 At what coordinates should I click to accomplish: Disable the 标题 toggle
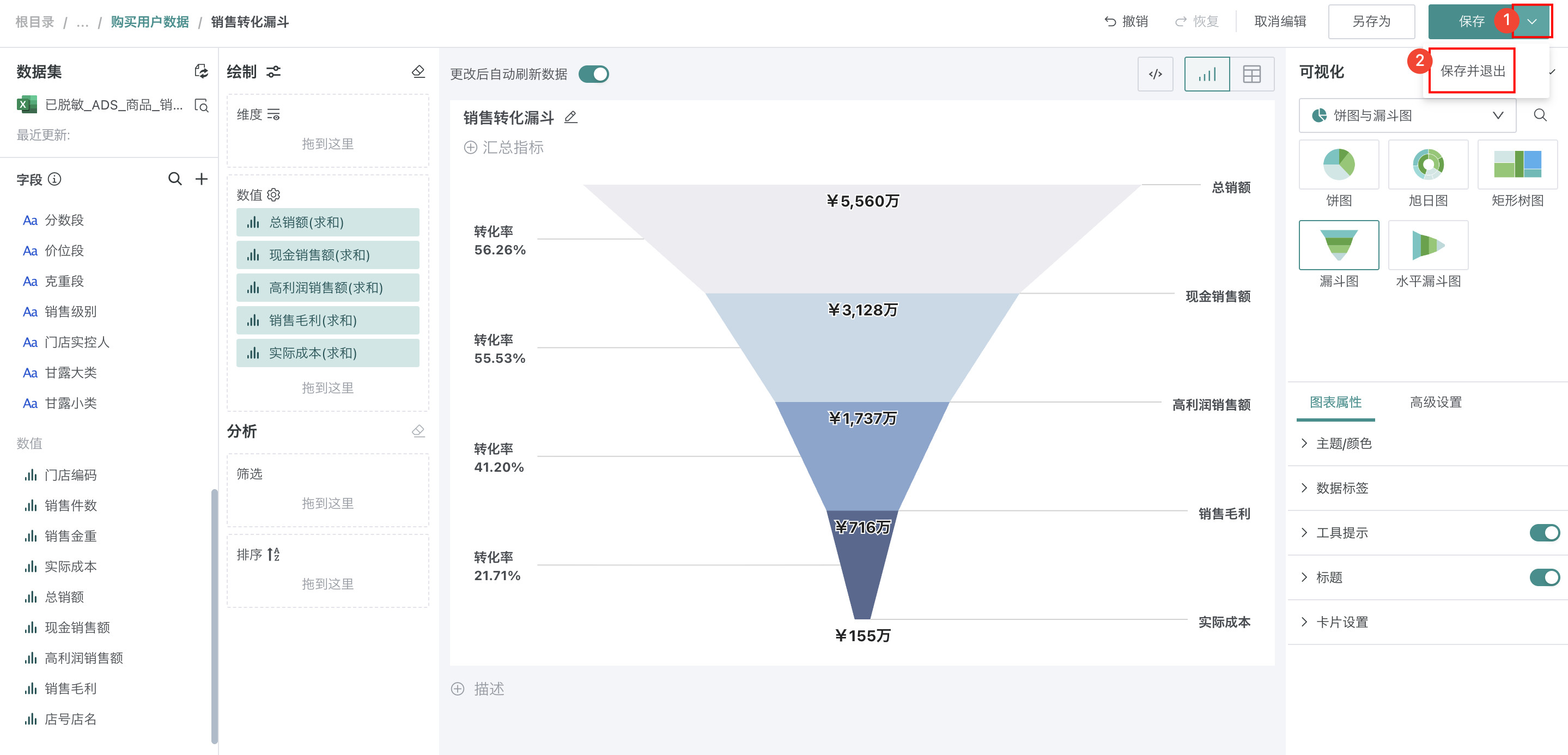tap(1543, 577)
